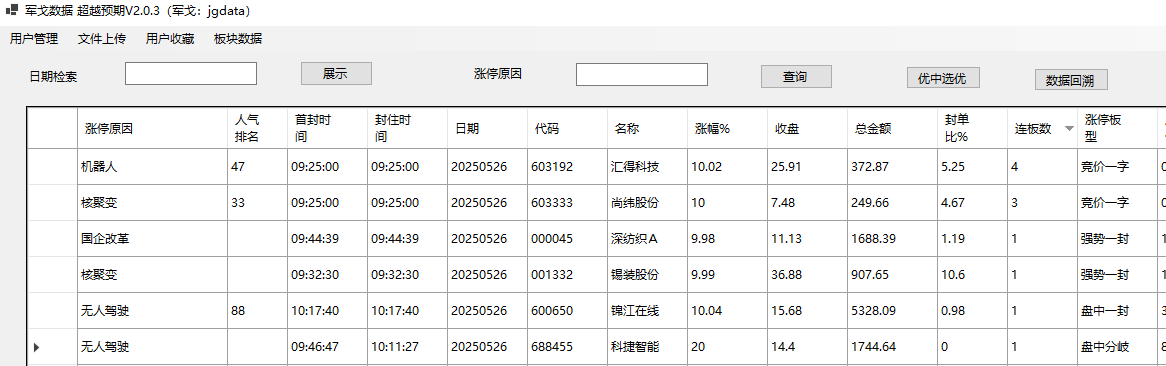Viewport: 1166px width, 366px height.
Task: Select stock code 603333 cell
Action: pyautogui.click(x=567, y=202)
